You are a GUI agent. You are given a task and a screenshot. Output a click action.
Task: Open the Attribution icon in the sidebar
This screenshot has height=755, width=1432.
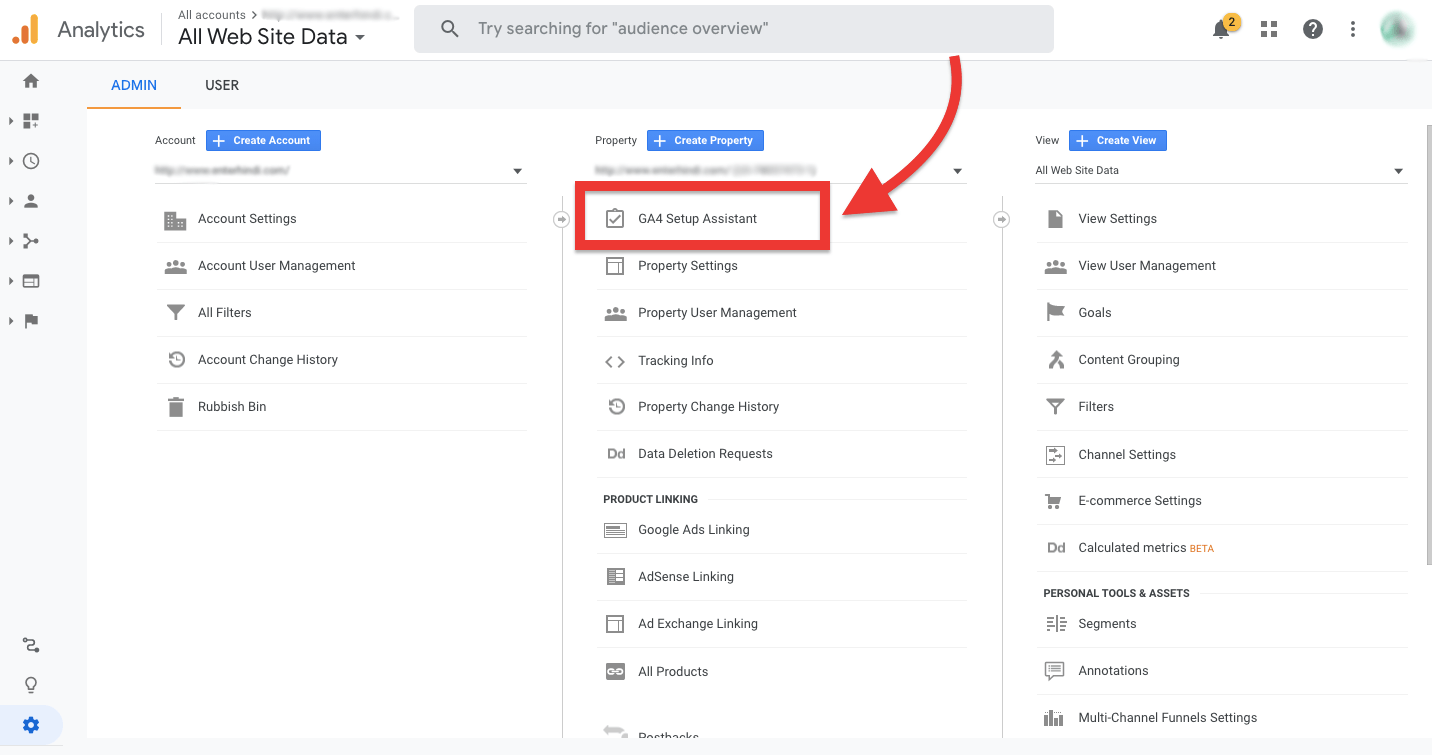point(31,645)
